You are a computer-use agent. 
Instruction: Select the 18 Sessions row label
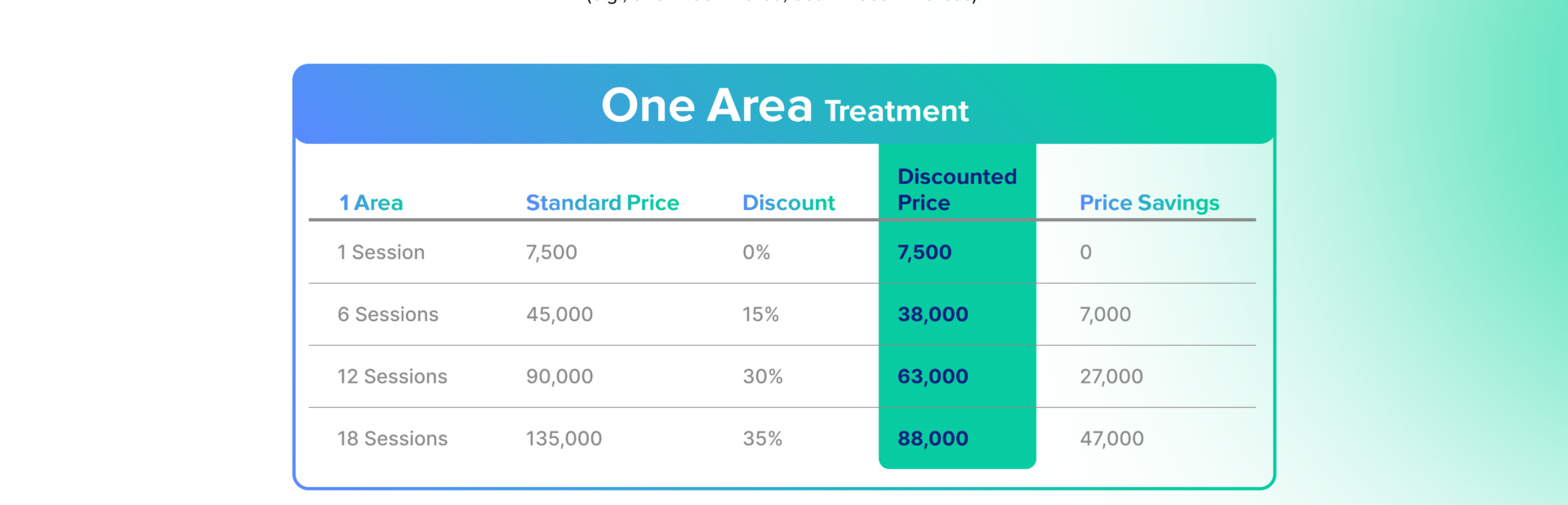(392, 439)
